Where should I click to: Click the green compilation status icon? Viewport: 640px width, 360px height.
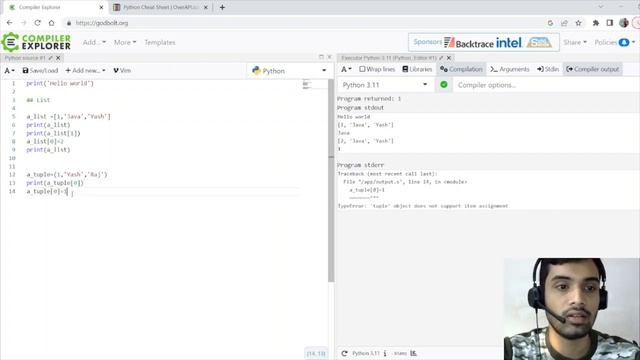(444, 84)
